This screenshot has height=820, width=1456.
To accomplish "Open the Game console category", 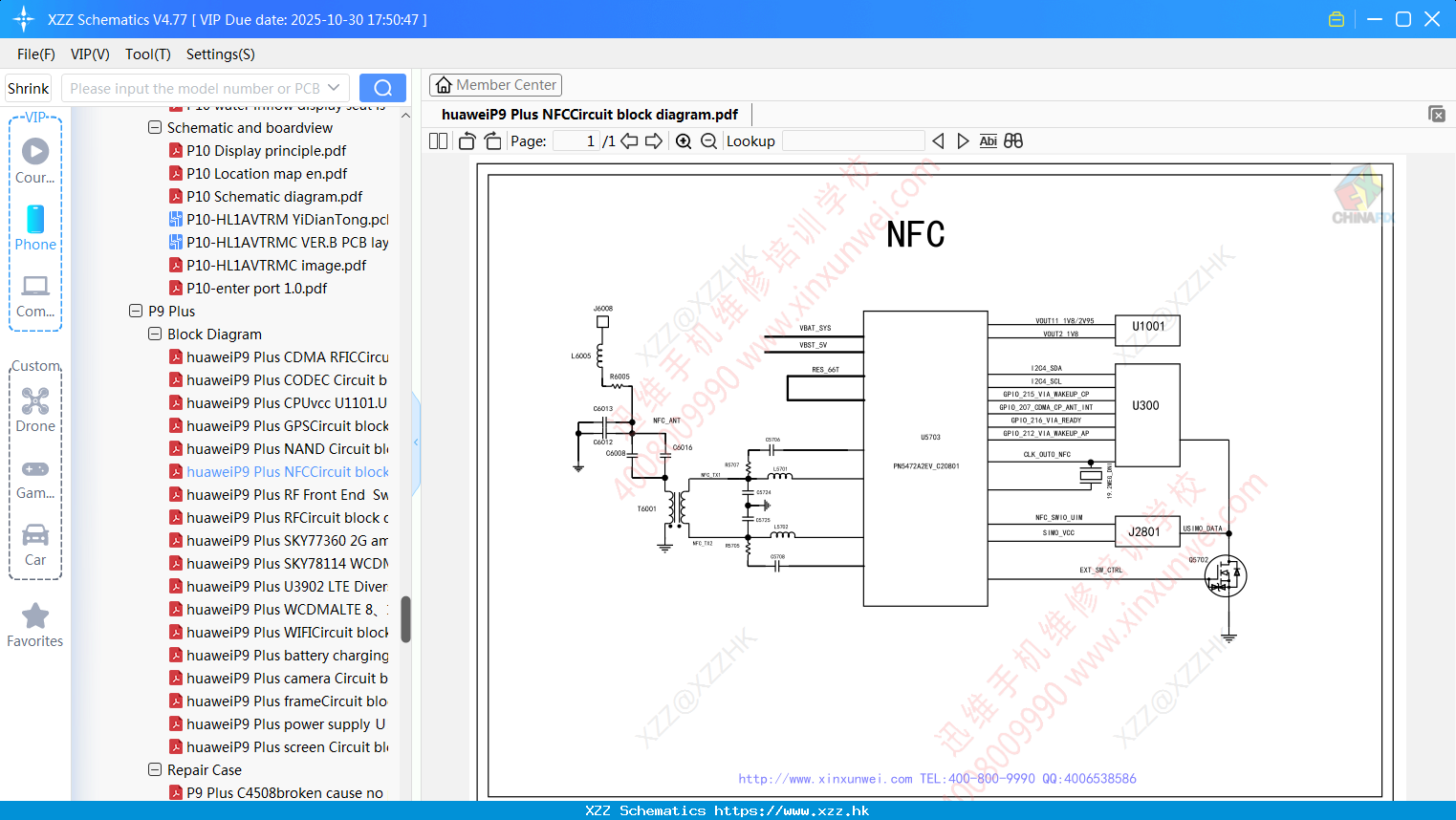I will tap(35, 478).
